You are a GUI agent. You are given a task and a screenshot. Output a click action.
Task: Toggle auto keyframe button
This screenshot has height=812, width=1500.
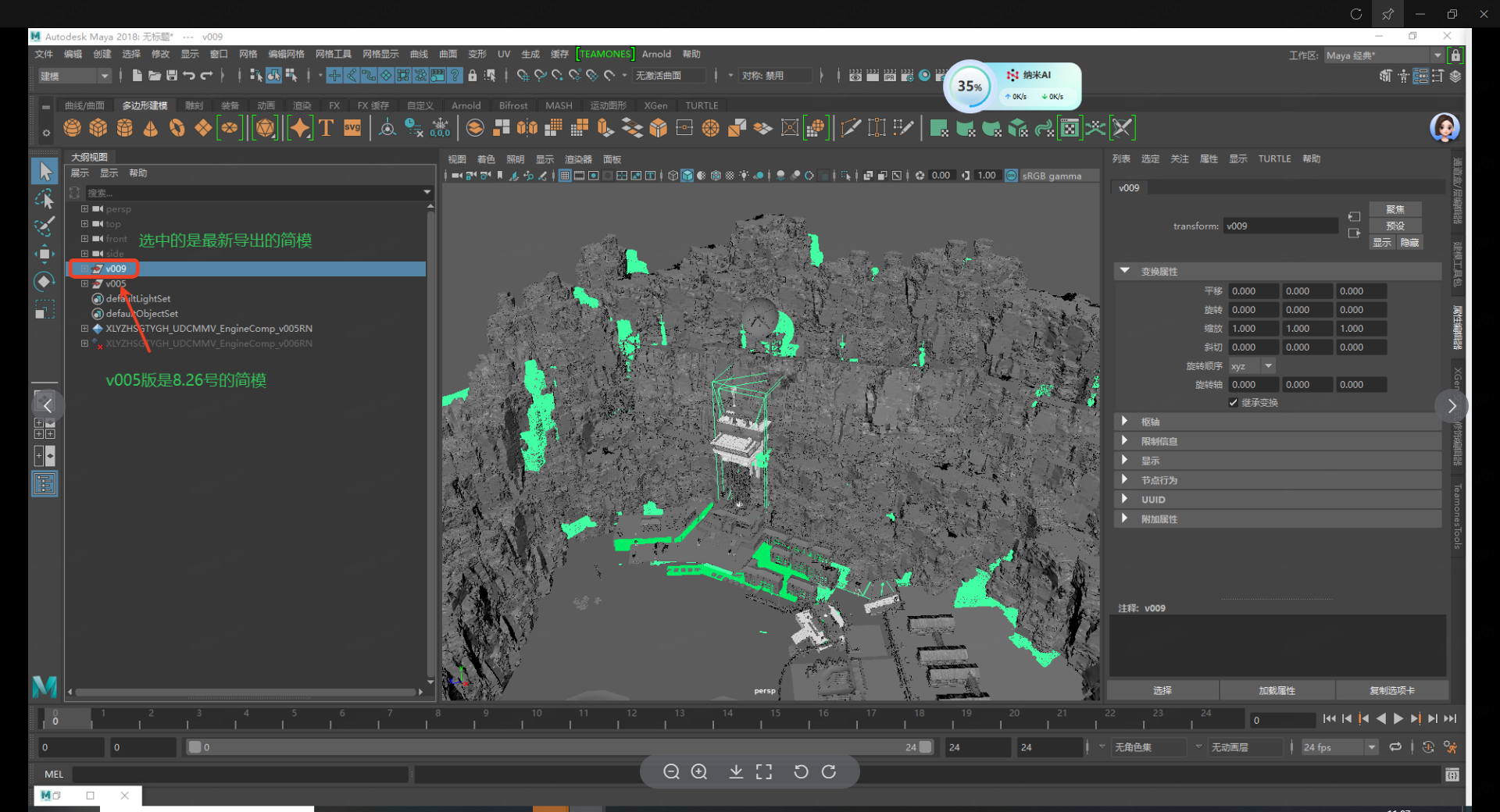(x=1428, y=747)
